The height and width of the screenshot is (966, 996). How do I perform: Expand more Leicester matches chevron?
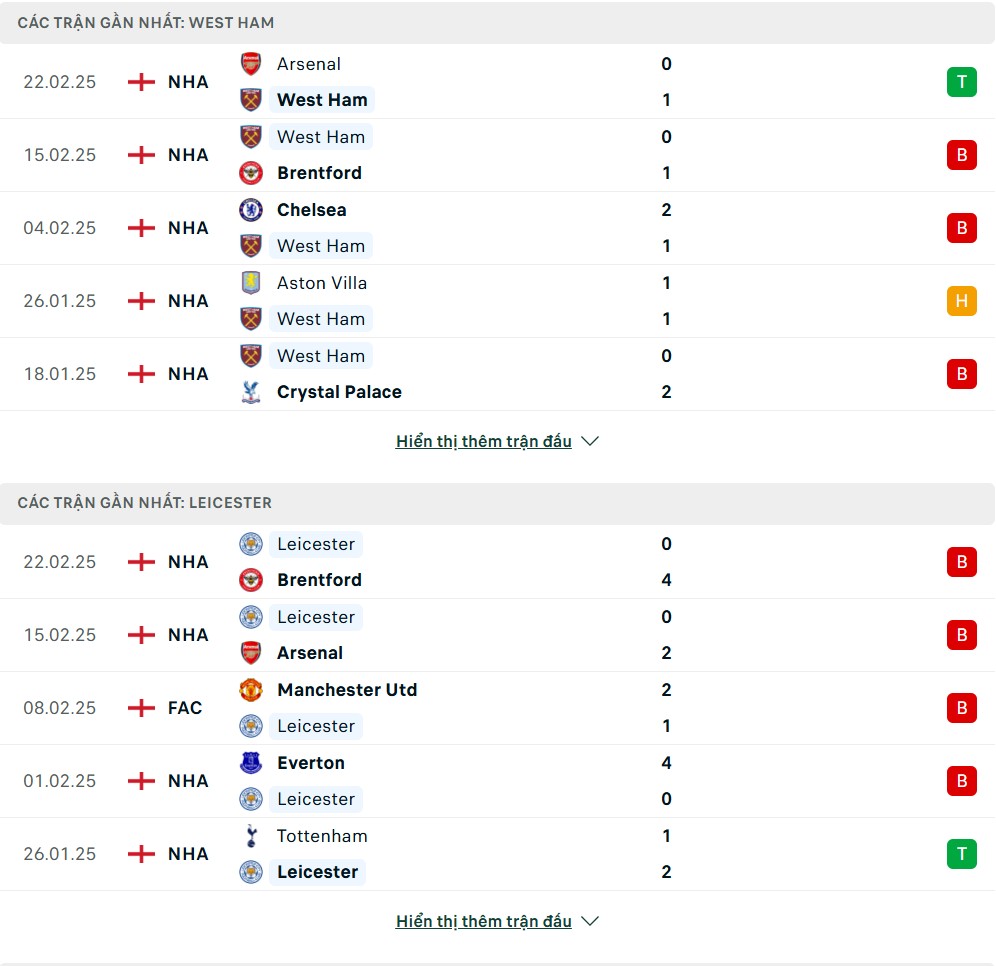point(590,921)
